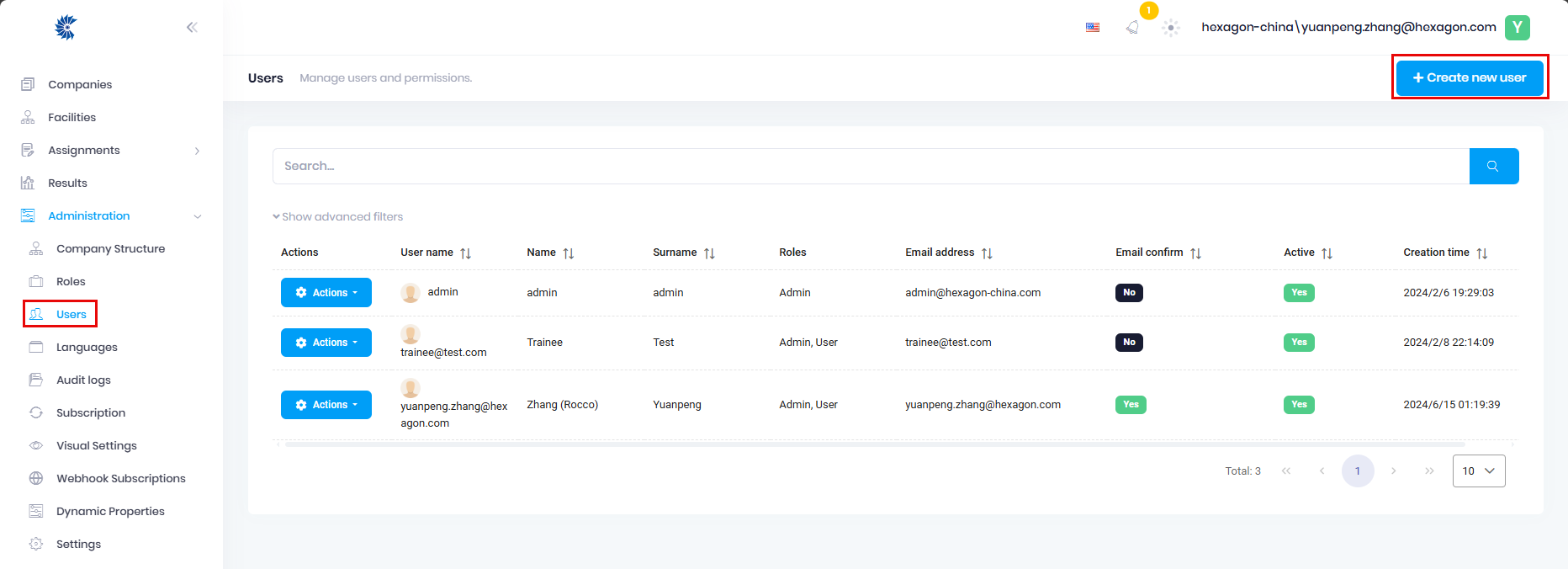The image size is (1568, 569).
Task: Click the notification bell icon
Action: coord(1132,27)
